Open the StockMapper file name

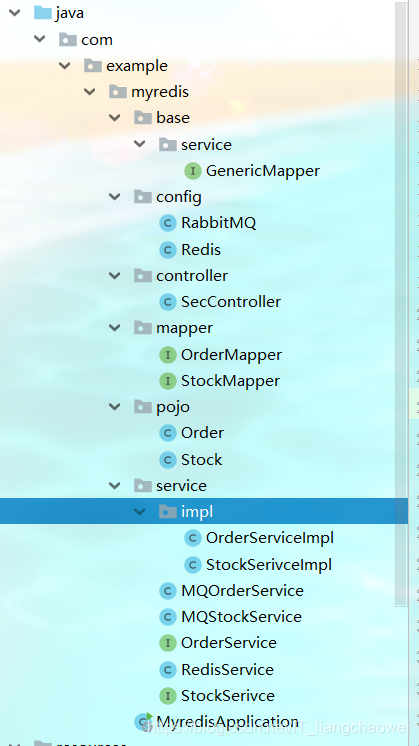pyautogui.click(x=230, y=381)
